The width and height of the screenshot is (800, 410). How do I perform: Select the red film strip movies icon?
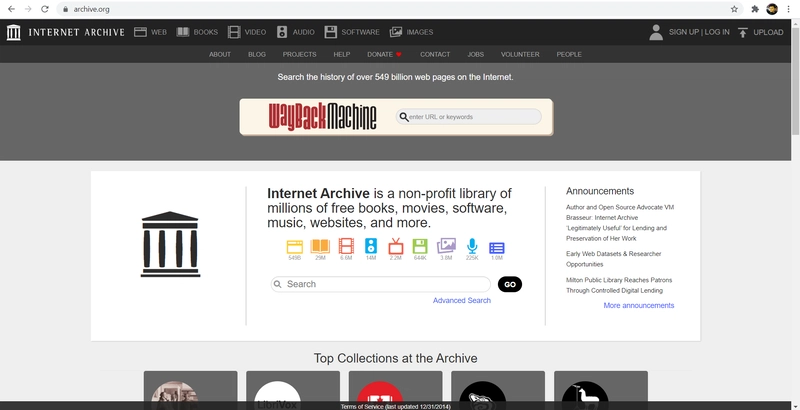(346, 246)
